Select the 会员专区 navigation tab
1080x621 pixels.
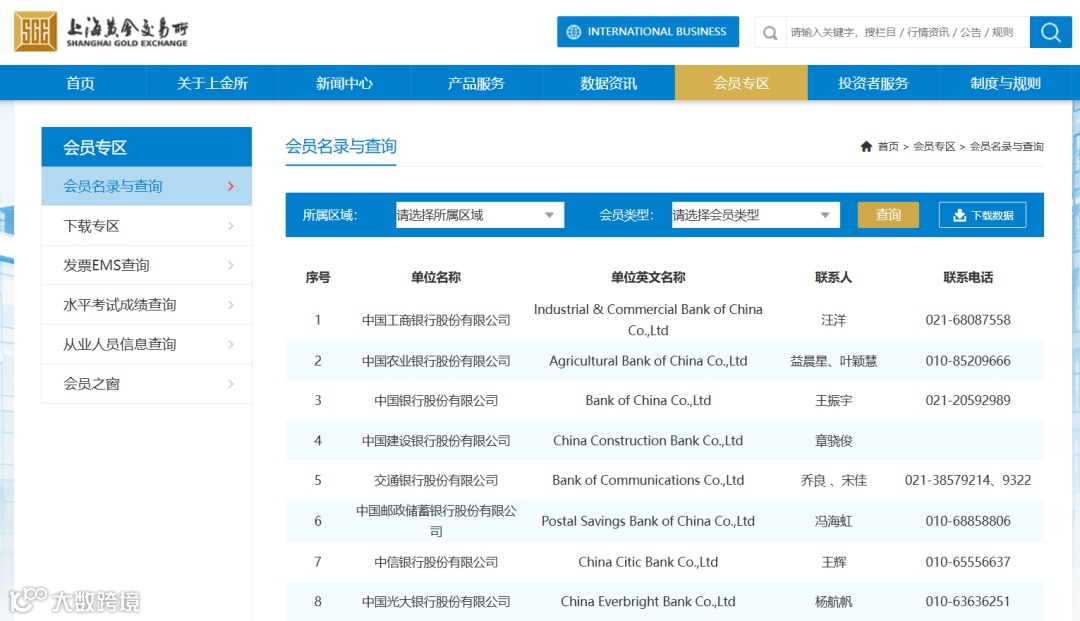(741, 83)
